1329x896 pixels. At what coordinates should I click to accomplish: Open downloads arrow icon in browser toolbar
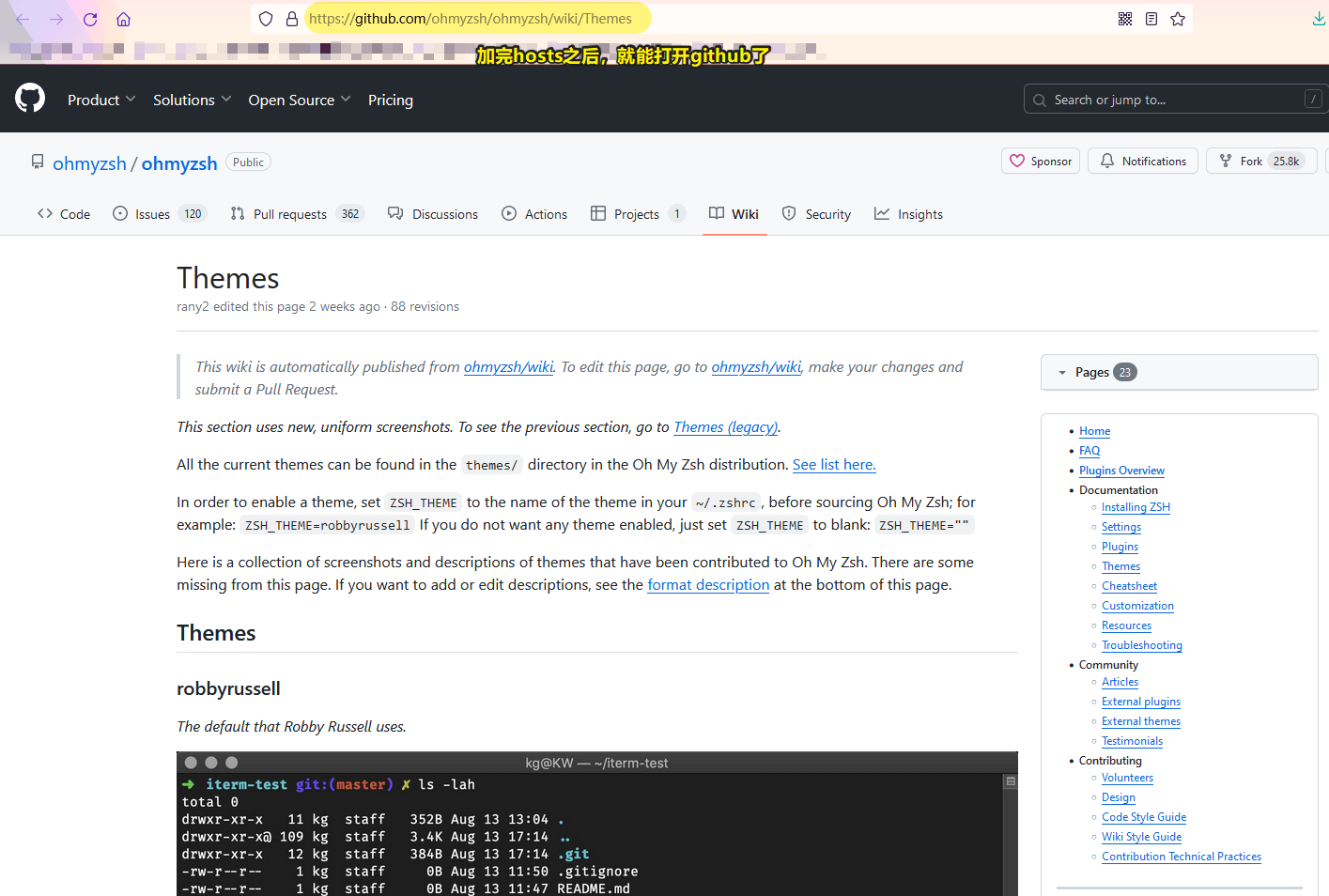[x=1319, y=19]
